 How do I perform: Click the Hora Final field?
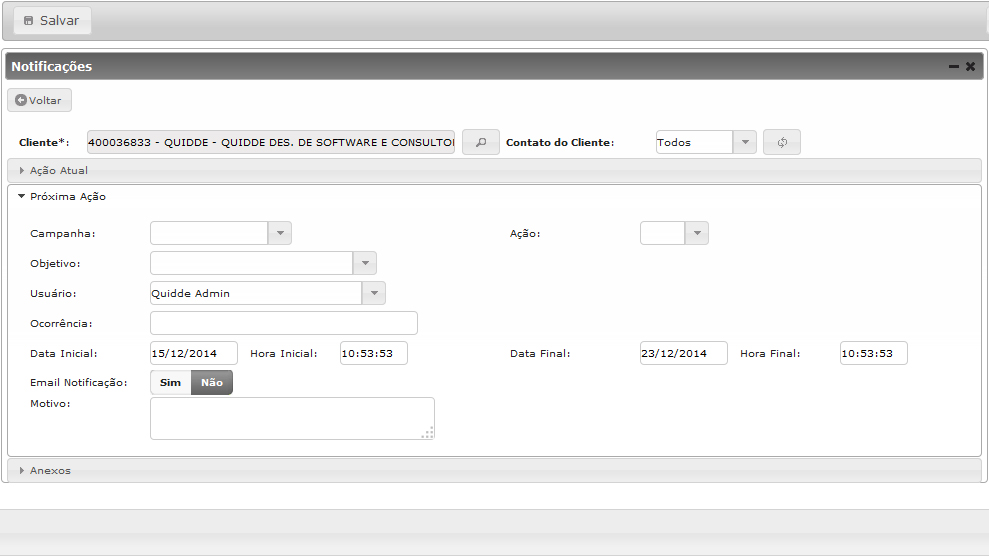[874, 353]
